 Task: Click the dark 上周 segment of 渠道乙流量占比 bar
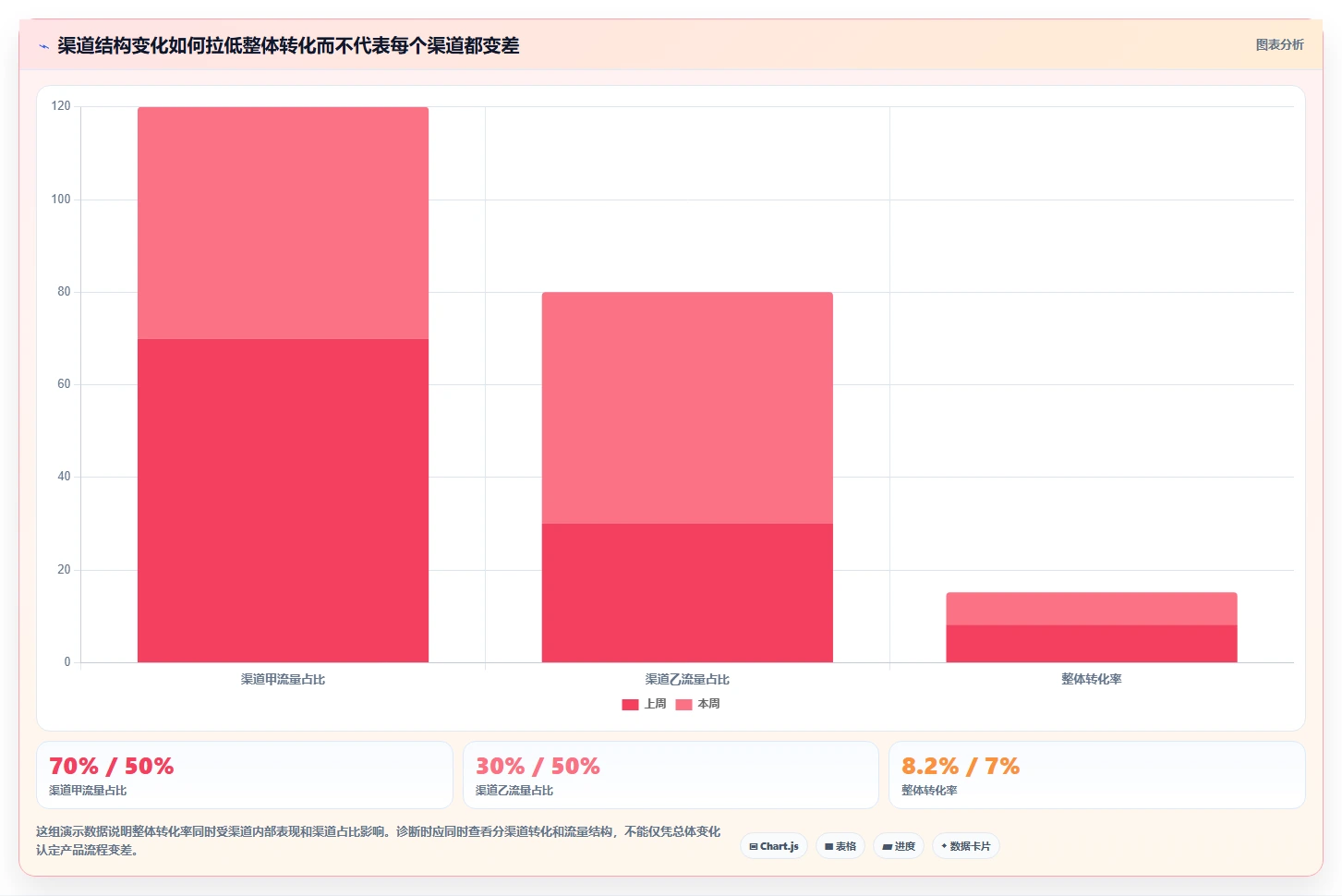pos(687,593)
